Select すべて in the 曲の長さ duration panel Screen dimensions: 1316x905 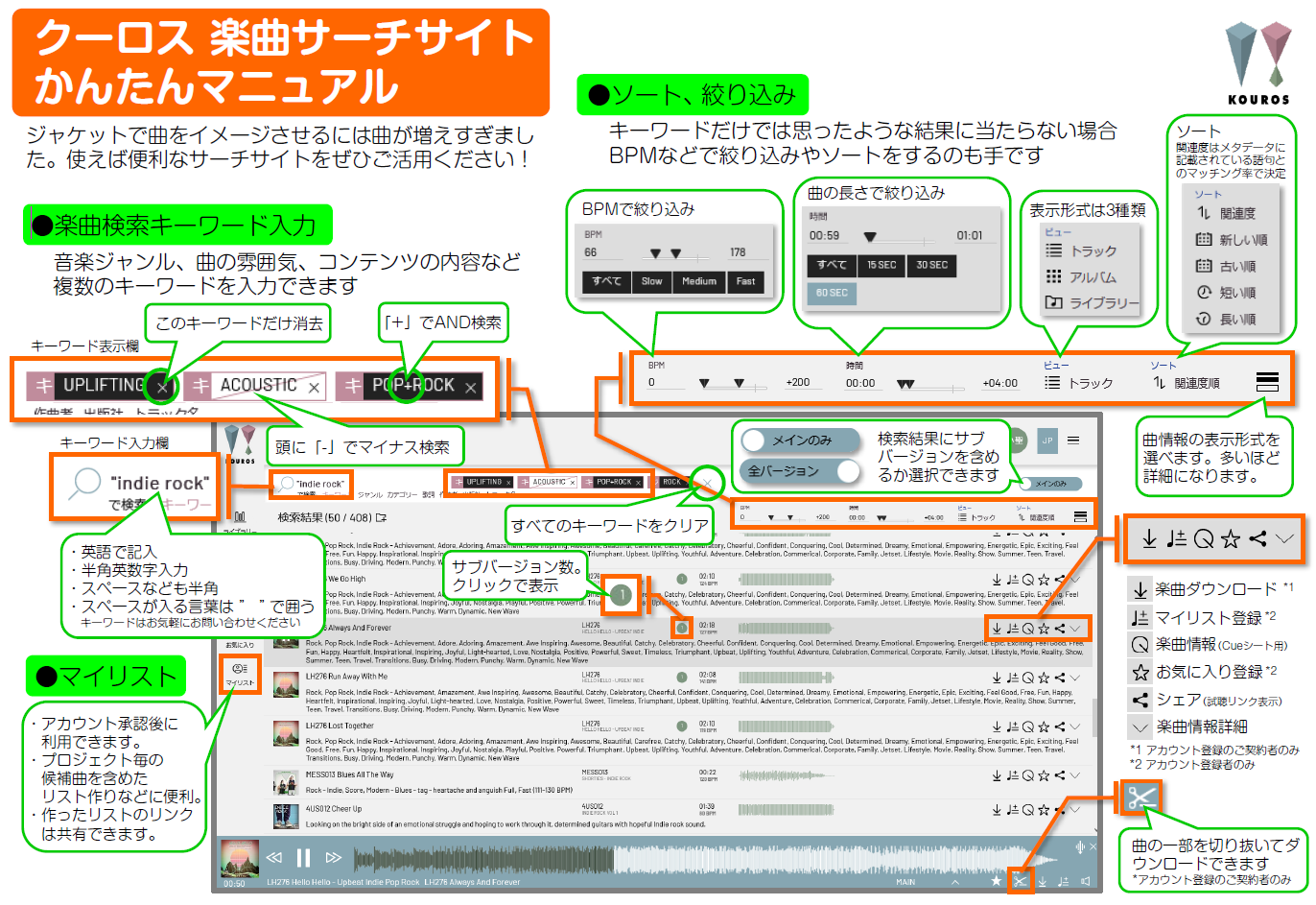point(832,265)
